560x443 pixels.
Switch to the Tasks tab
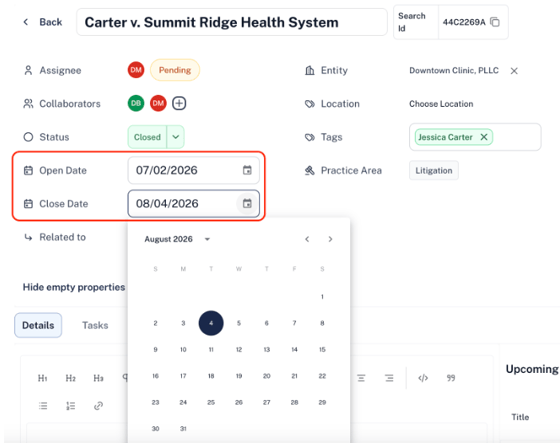click(95, 325)
